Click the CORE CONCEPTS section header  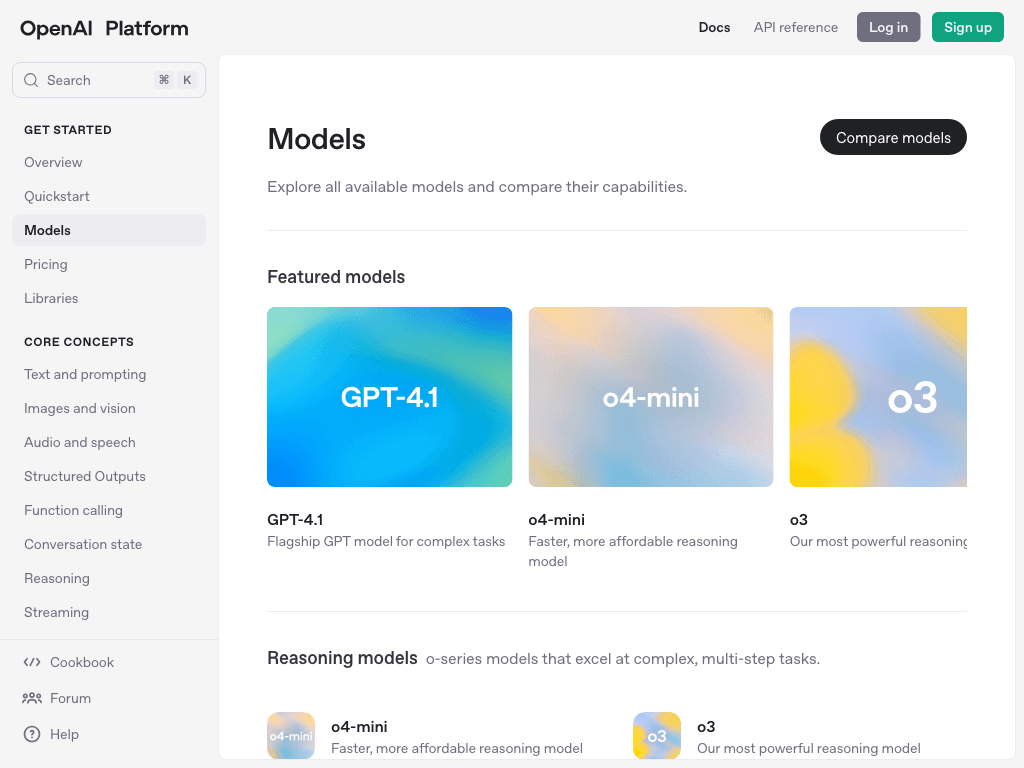(x=79, y=342)
